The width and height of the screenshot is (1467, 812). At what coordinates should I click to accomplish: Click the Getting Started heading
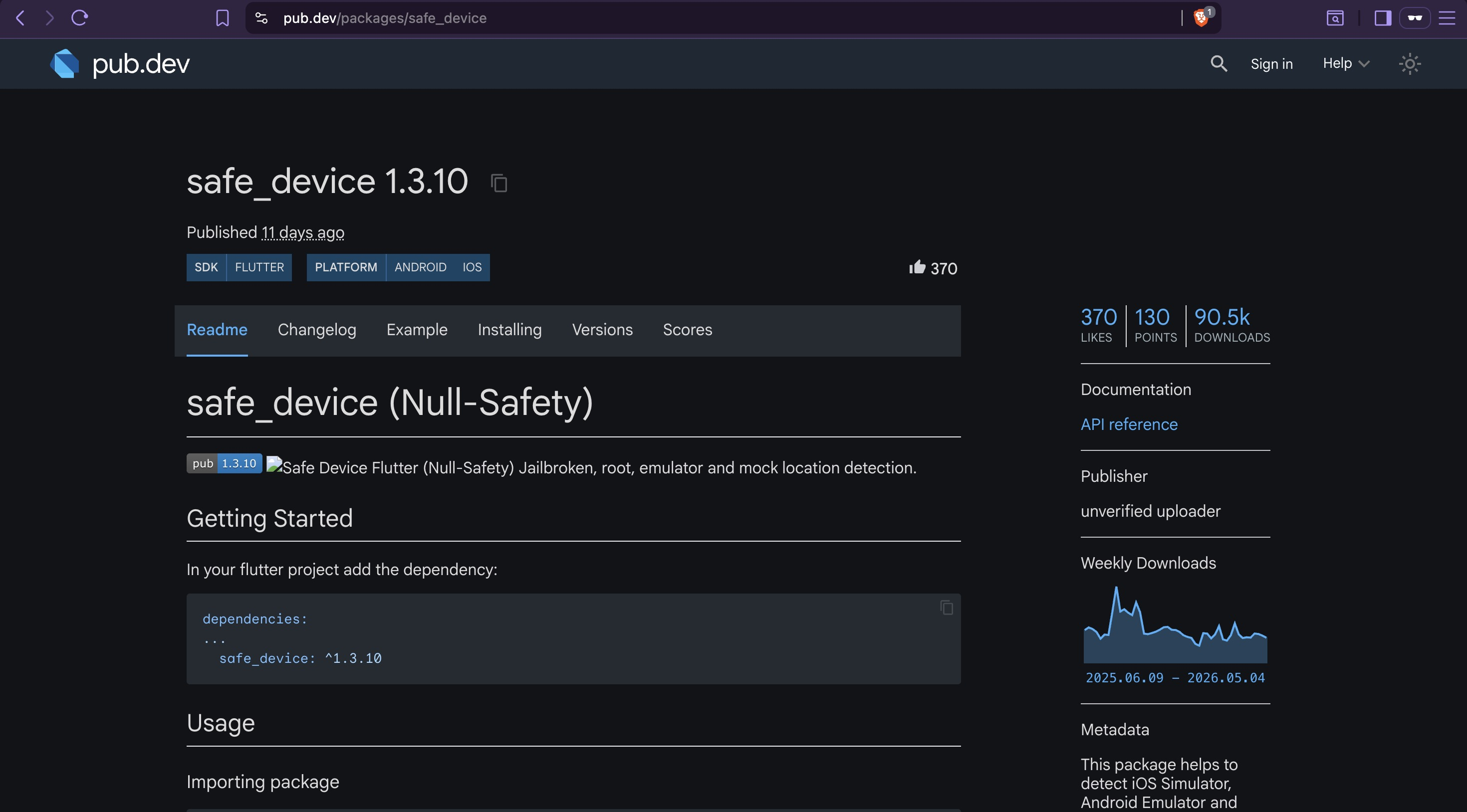269,518
